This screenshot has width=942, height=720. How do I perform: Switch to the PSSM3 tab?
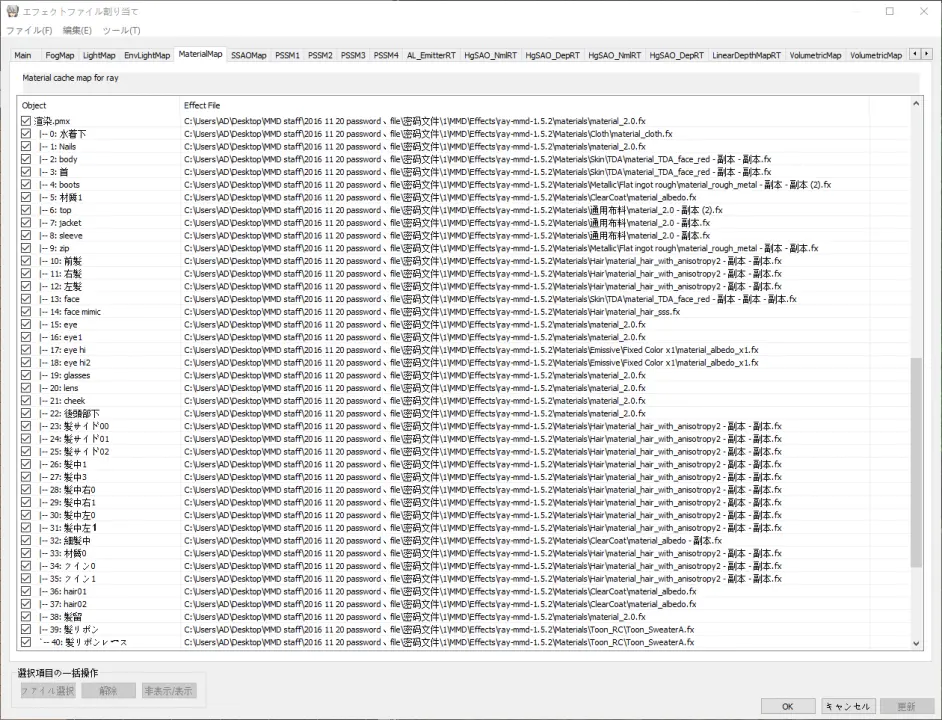[353, 55]
